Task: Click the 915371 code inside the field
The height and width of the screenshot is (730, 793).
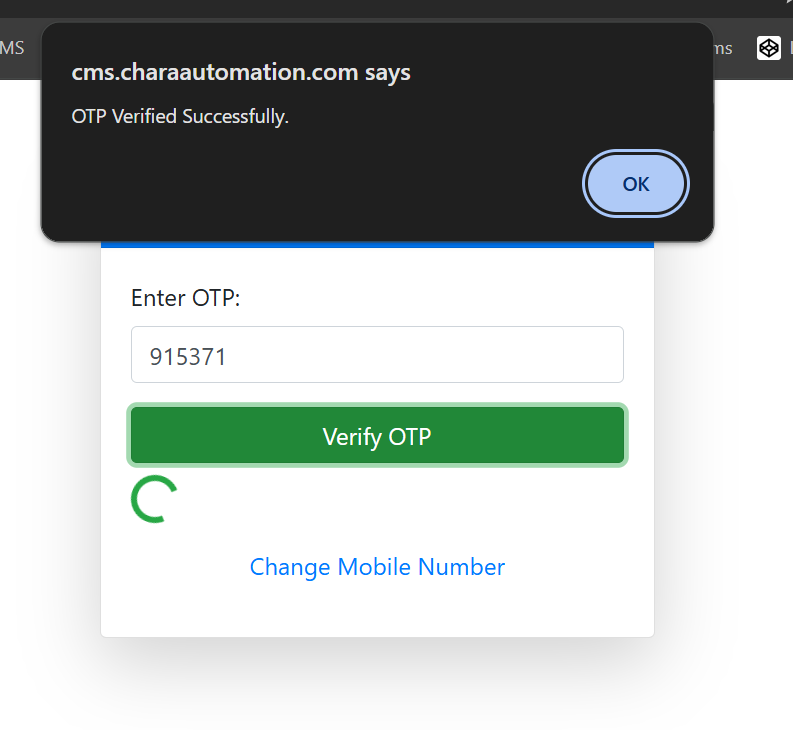Action: pos(188,356)
